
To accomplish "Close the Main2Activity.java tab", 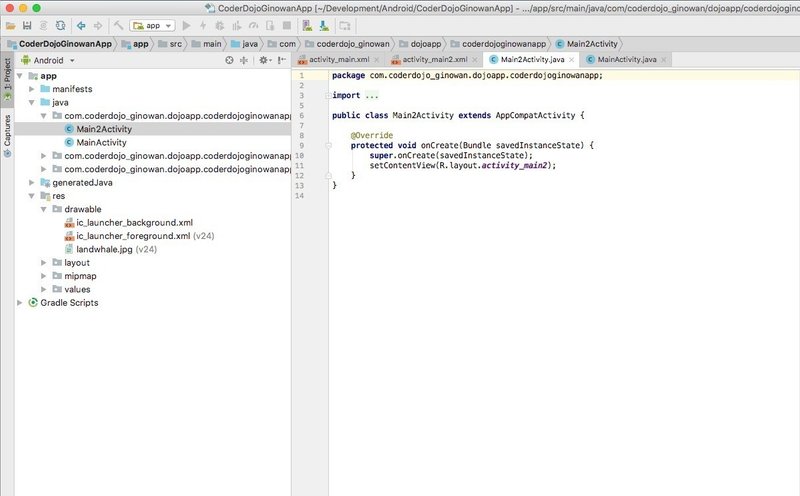I will click(x=571, y=60).
